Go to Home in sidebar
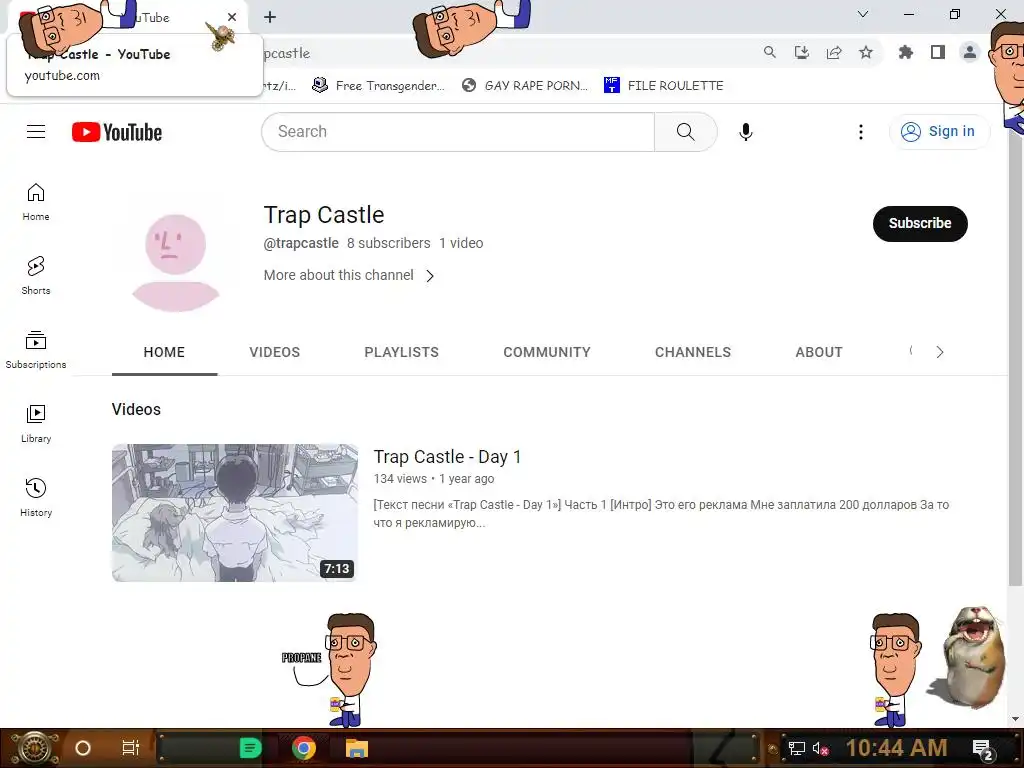1024x768 pixels. pyautogui.click(x=36, y=202)
